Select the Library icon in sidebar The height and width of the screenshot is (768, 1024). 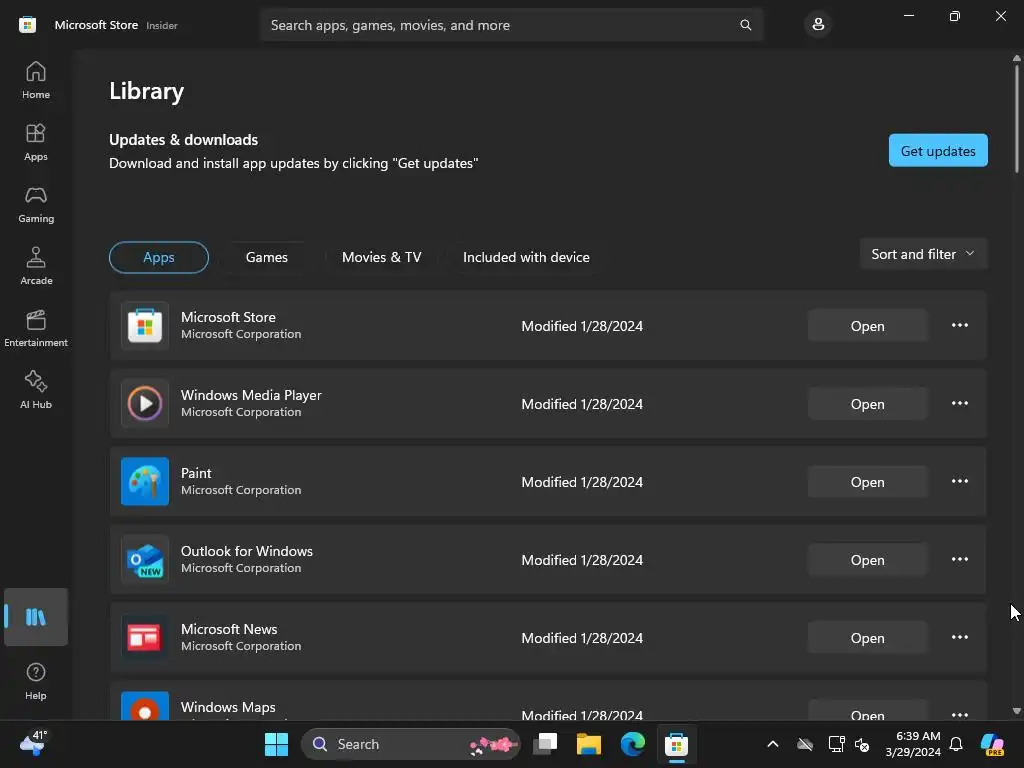click(36, 617)
